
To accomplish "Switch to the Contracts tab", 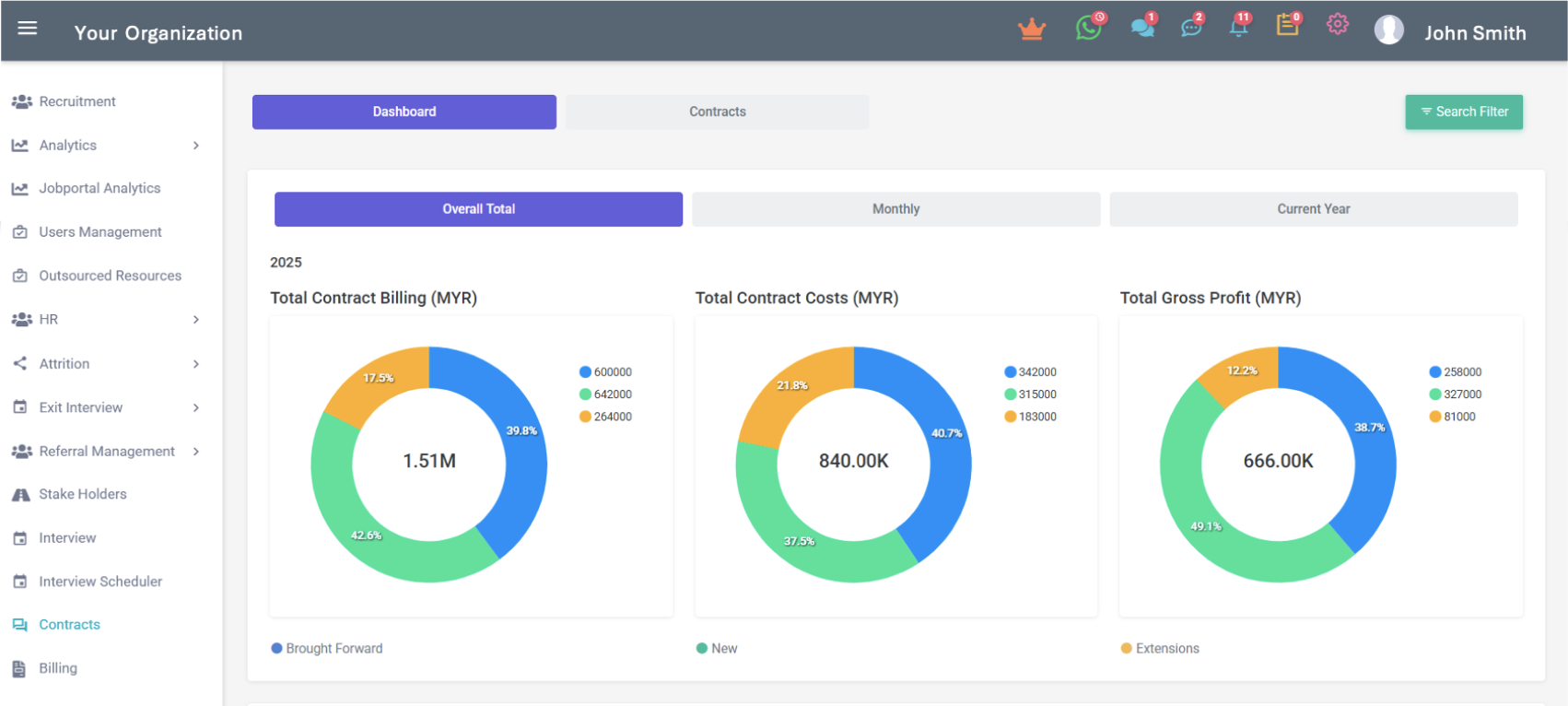I will pos(717,112).
